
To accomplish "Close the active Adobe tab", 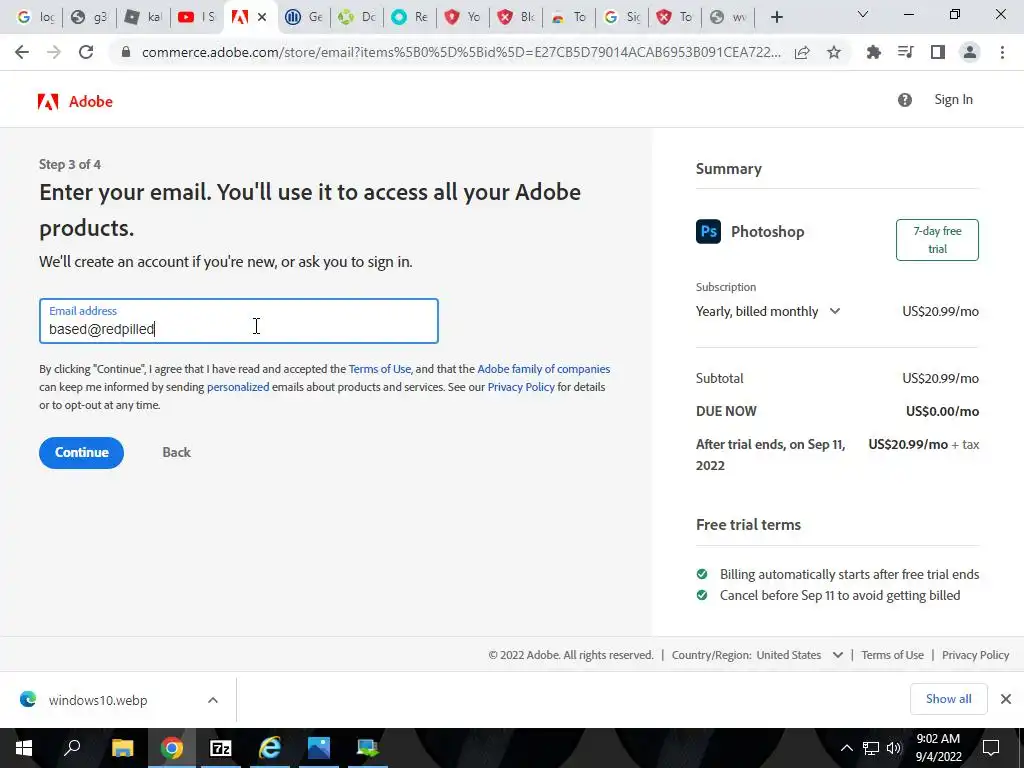I will (262, 17).
